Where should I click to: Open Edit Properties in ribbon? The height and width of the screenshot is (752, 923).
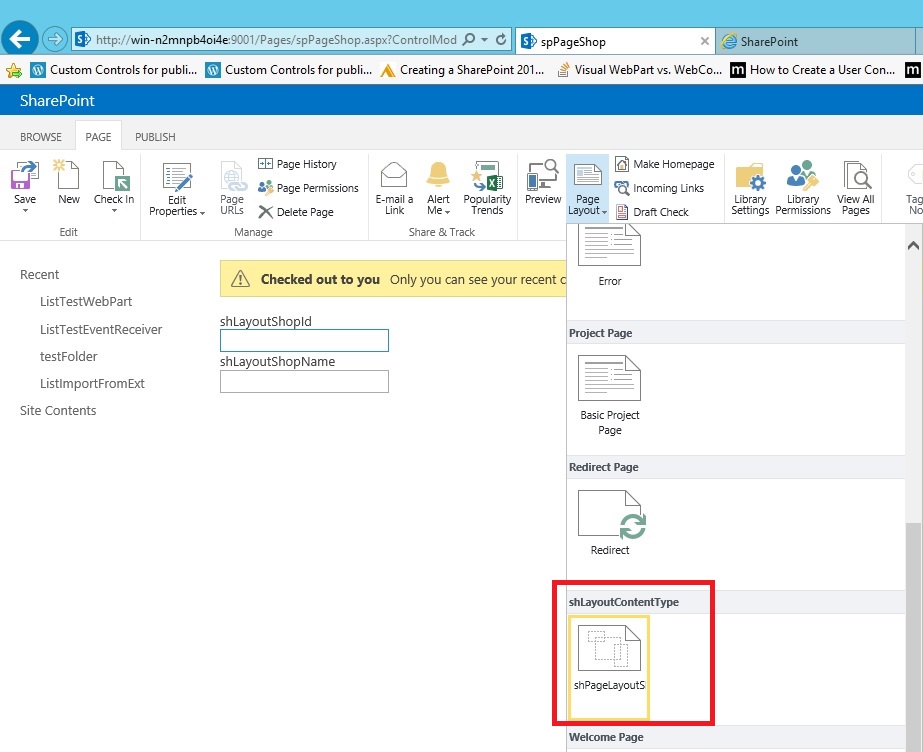[177, 189]
